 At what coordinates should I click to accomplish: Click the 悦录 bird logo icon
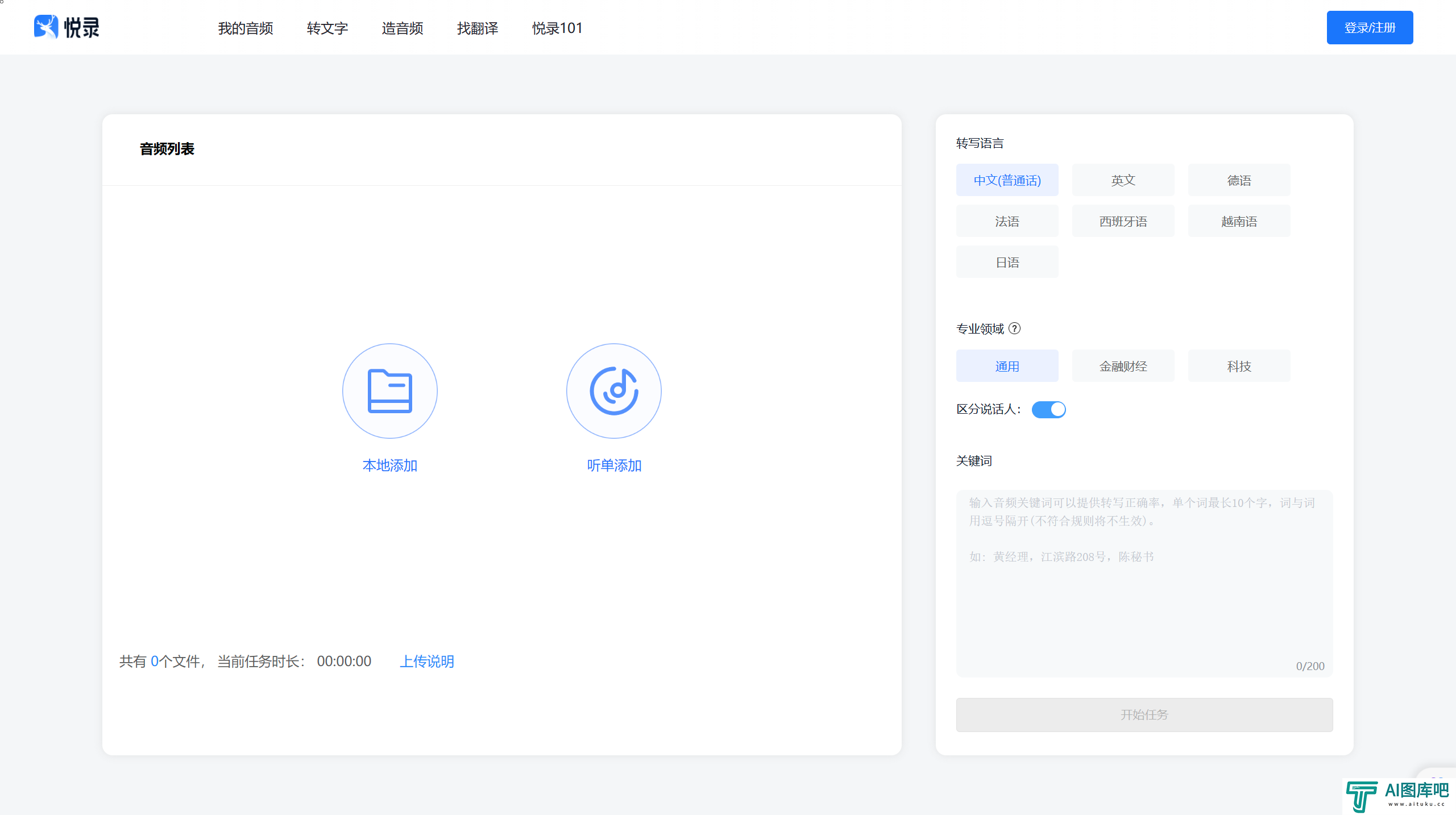[x=46, y=27]
